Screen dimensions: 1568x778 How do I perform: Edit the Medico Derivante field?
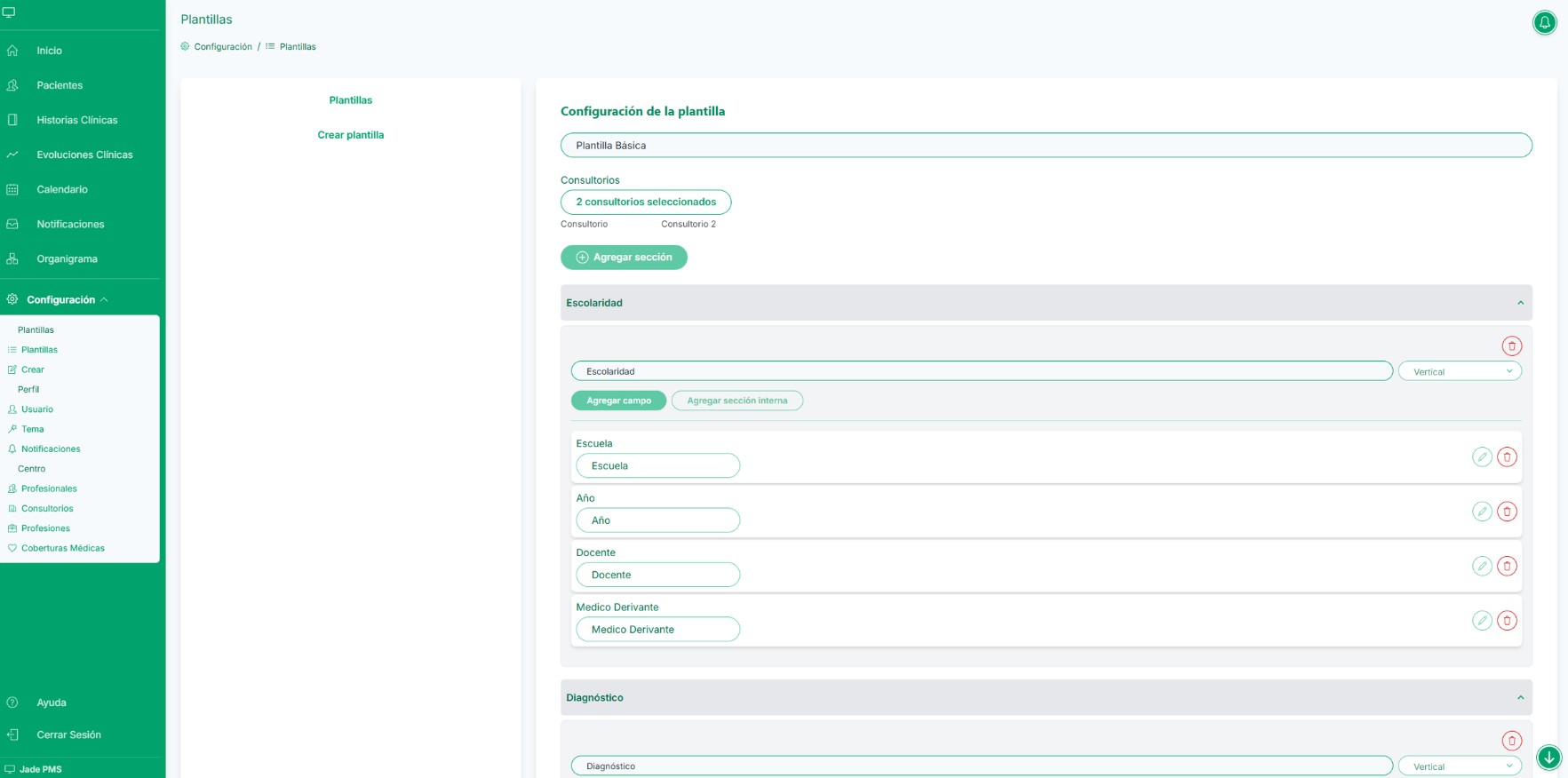coord(1482,621)
